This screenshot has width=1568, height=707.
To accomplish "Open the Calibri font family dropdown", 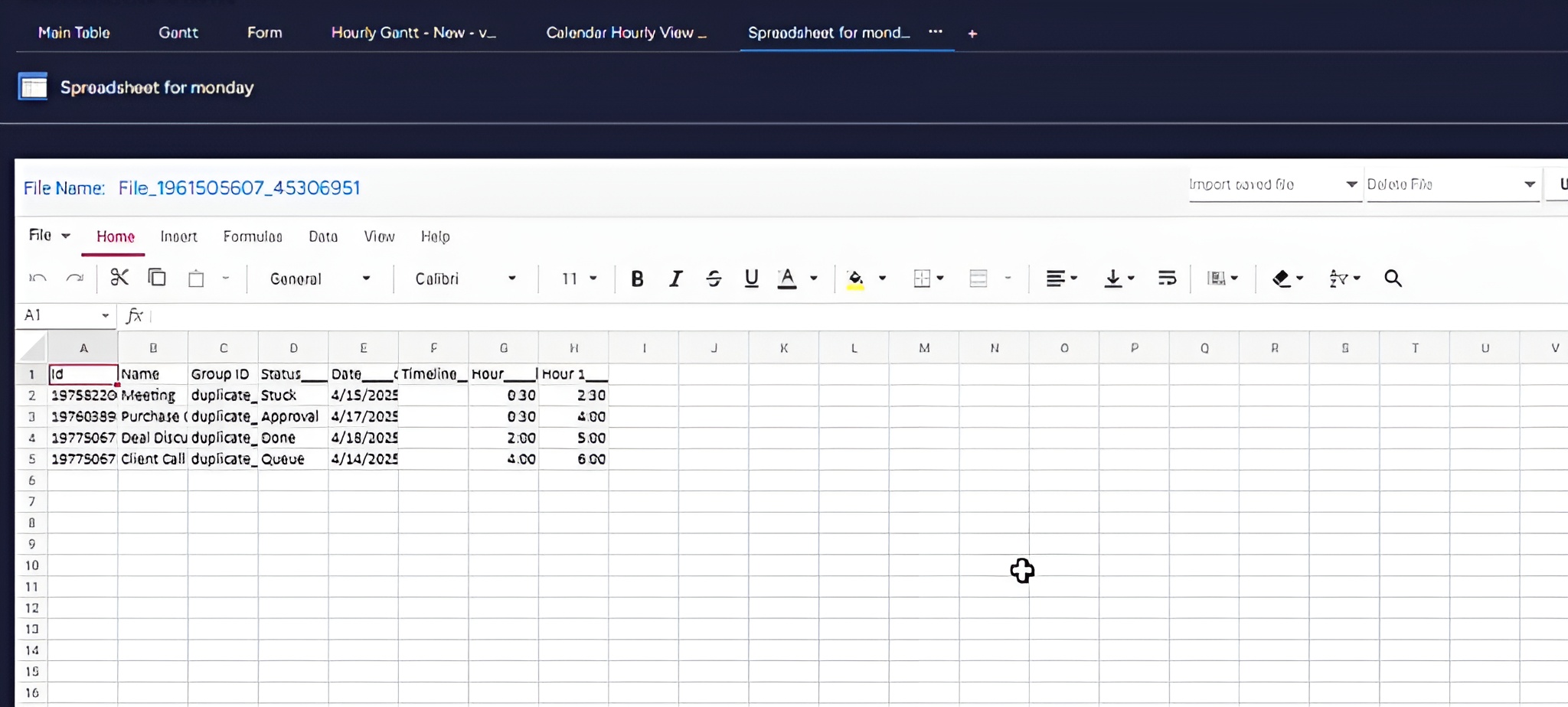I will pyautogui.click(x=465, y=279).
